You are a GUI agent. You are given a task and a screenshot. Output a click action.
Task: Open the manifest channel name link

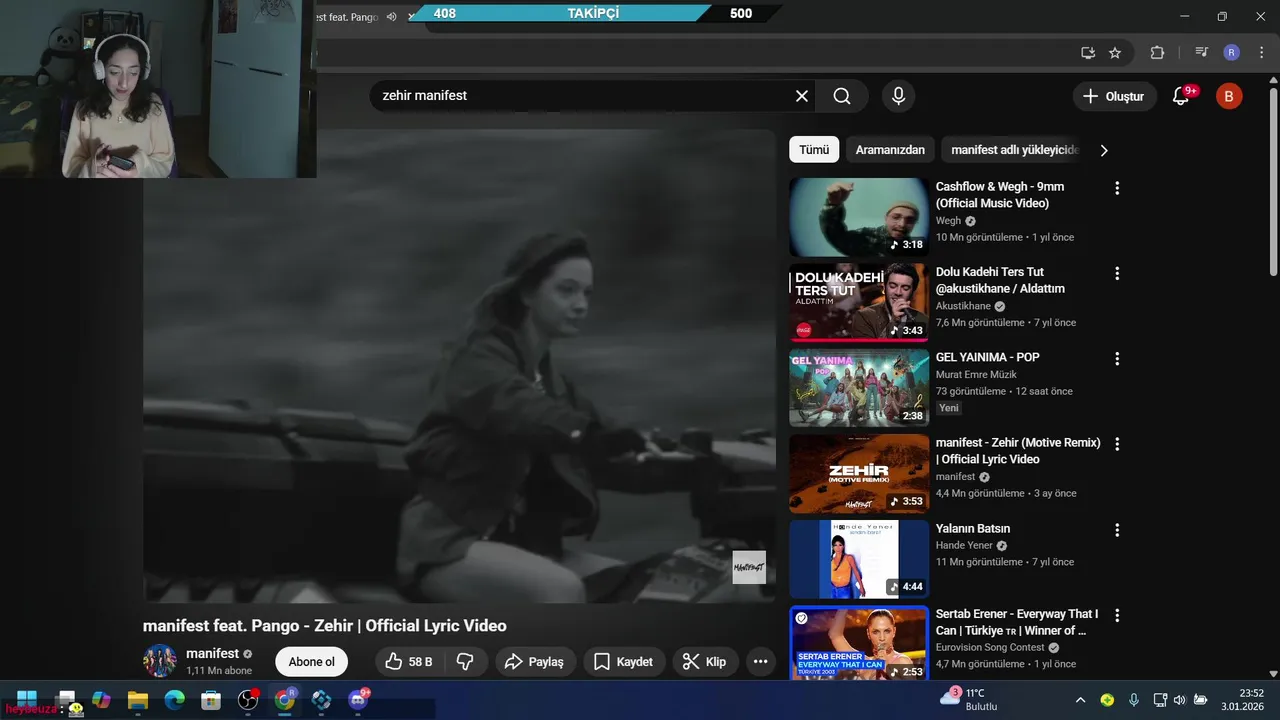point(212,653)
